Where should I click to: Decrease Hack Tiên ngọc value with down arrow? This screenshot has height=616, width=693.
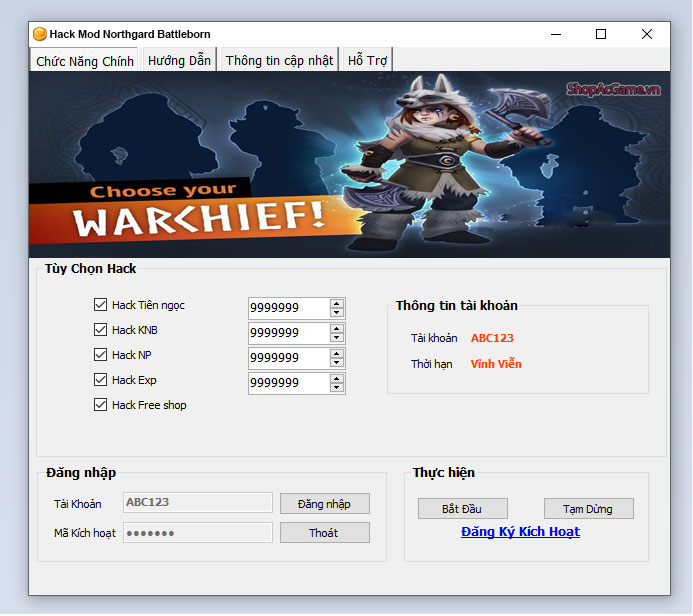[x=337, y=312]
